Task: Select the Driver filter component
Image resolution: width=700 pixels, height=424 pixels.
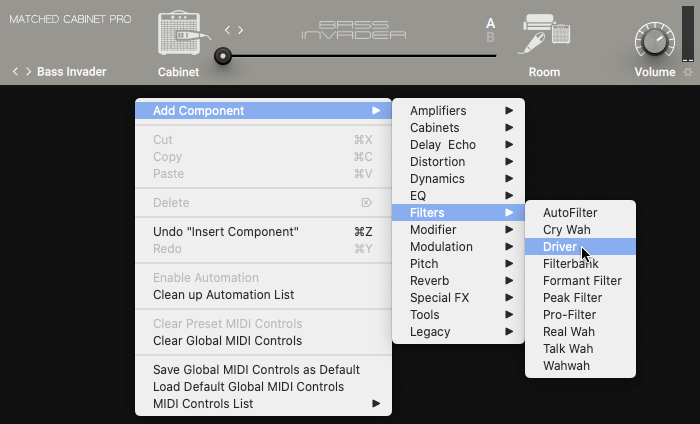Action: pyautogui.click(x=580, y=246)
